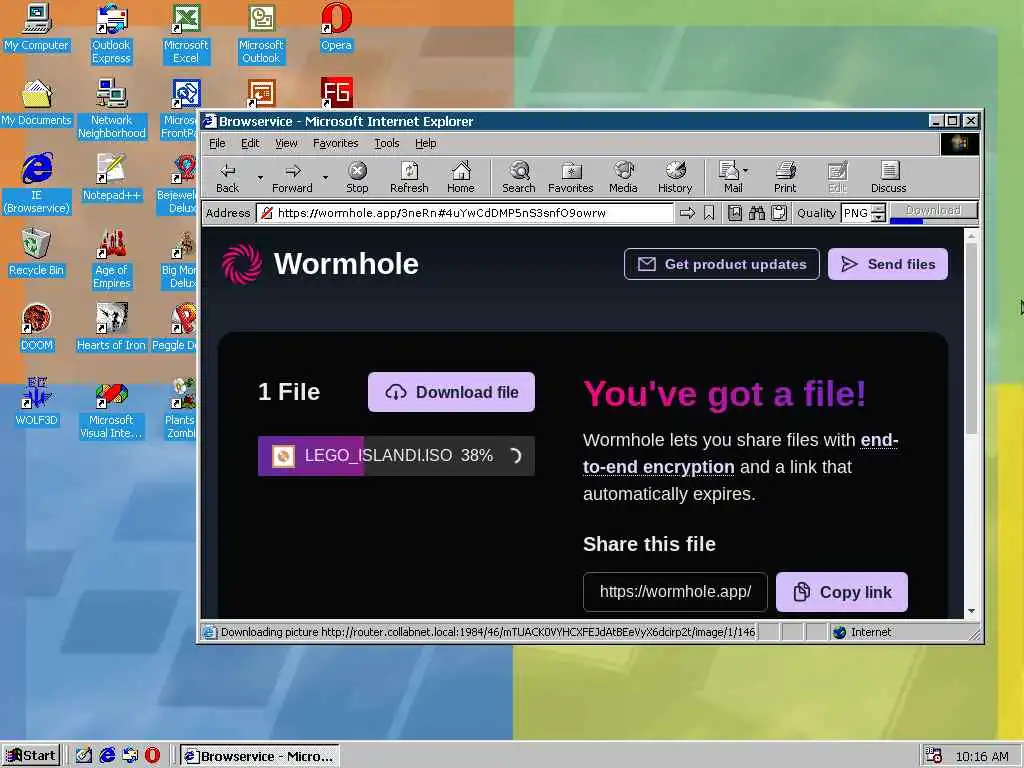This screenshot has width=1024, height=768.
Task: Click the clipboard icon in Browservice toolbar
Action: [778, 213]
